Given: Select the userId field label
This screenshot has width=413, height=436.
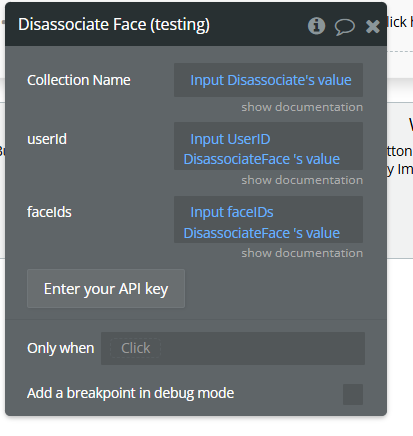Looking at the screenshot, I should (x=47, y=139).
